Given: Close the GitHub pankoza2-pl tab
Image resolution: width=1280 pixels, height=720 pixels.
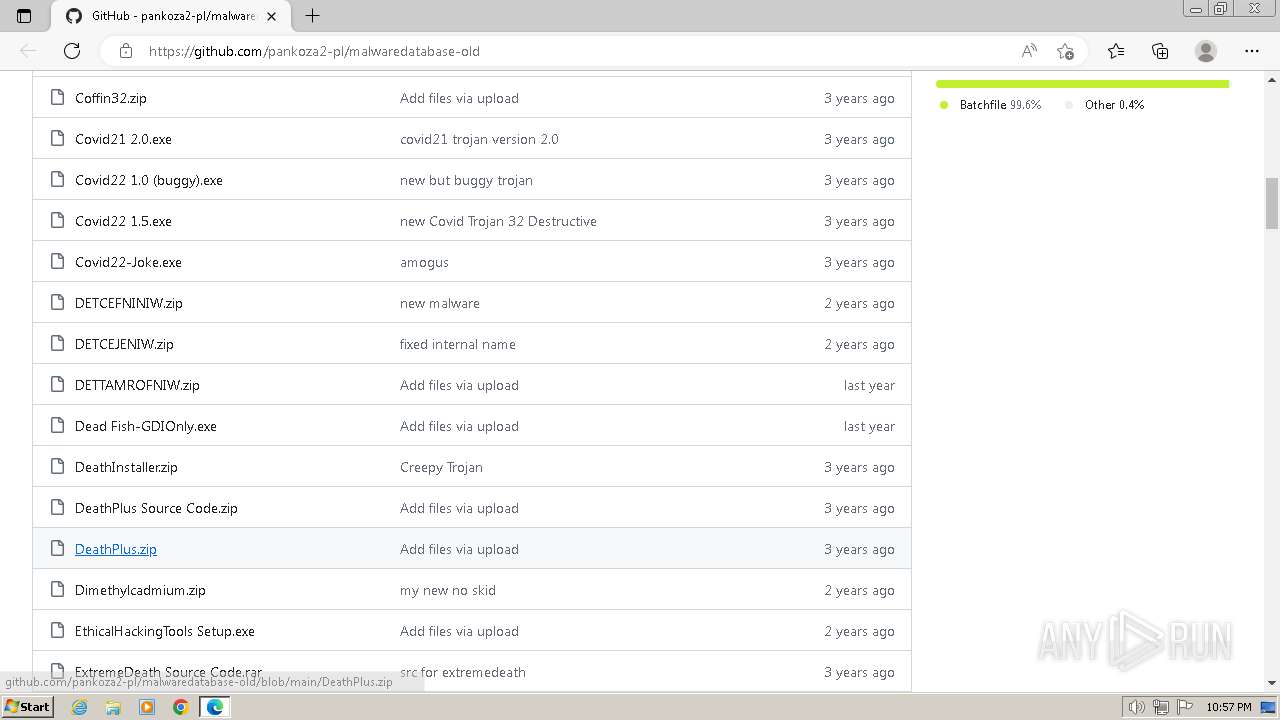Looking at the screenshot, I should (x=271, y=16).
